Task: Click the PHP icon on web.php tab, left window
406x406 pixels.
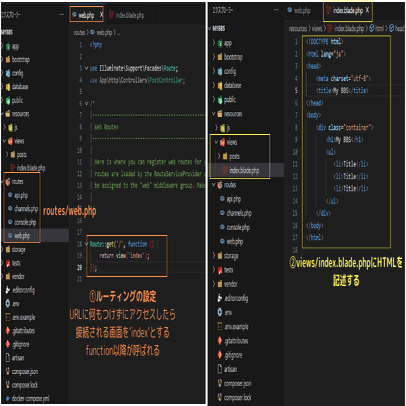Action: pyautogui.click(x=74, y=15)
